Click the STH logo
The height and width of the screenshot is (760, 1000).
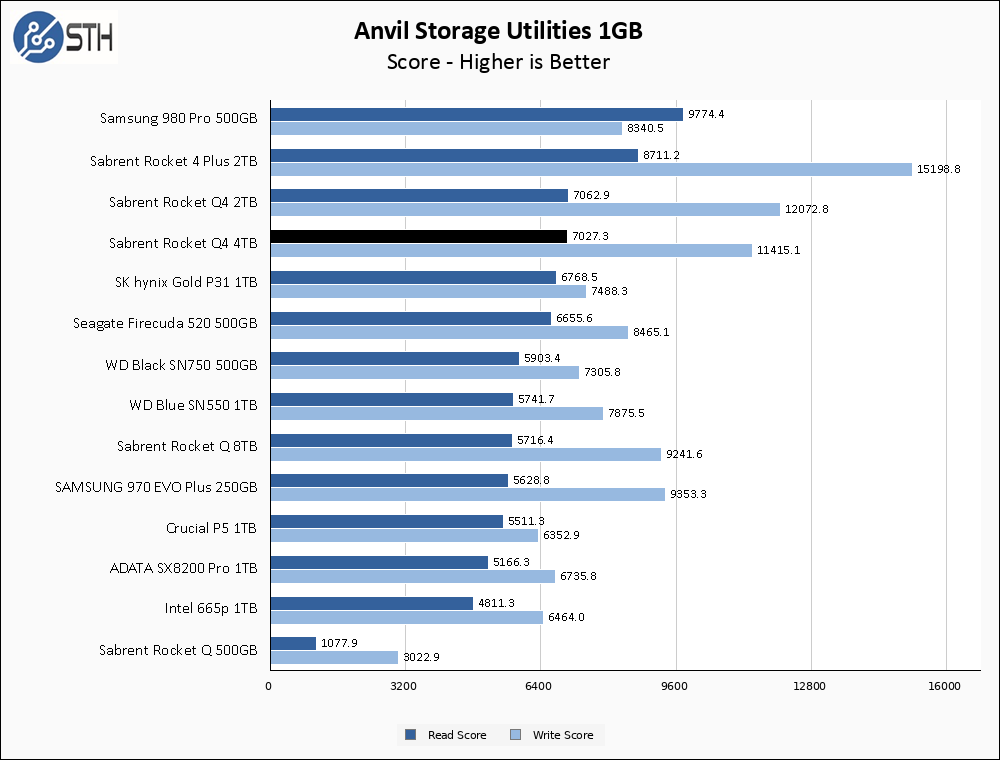(x=64, y=37)
